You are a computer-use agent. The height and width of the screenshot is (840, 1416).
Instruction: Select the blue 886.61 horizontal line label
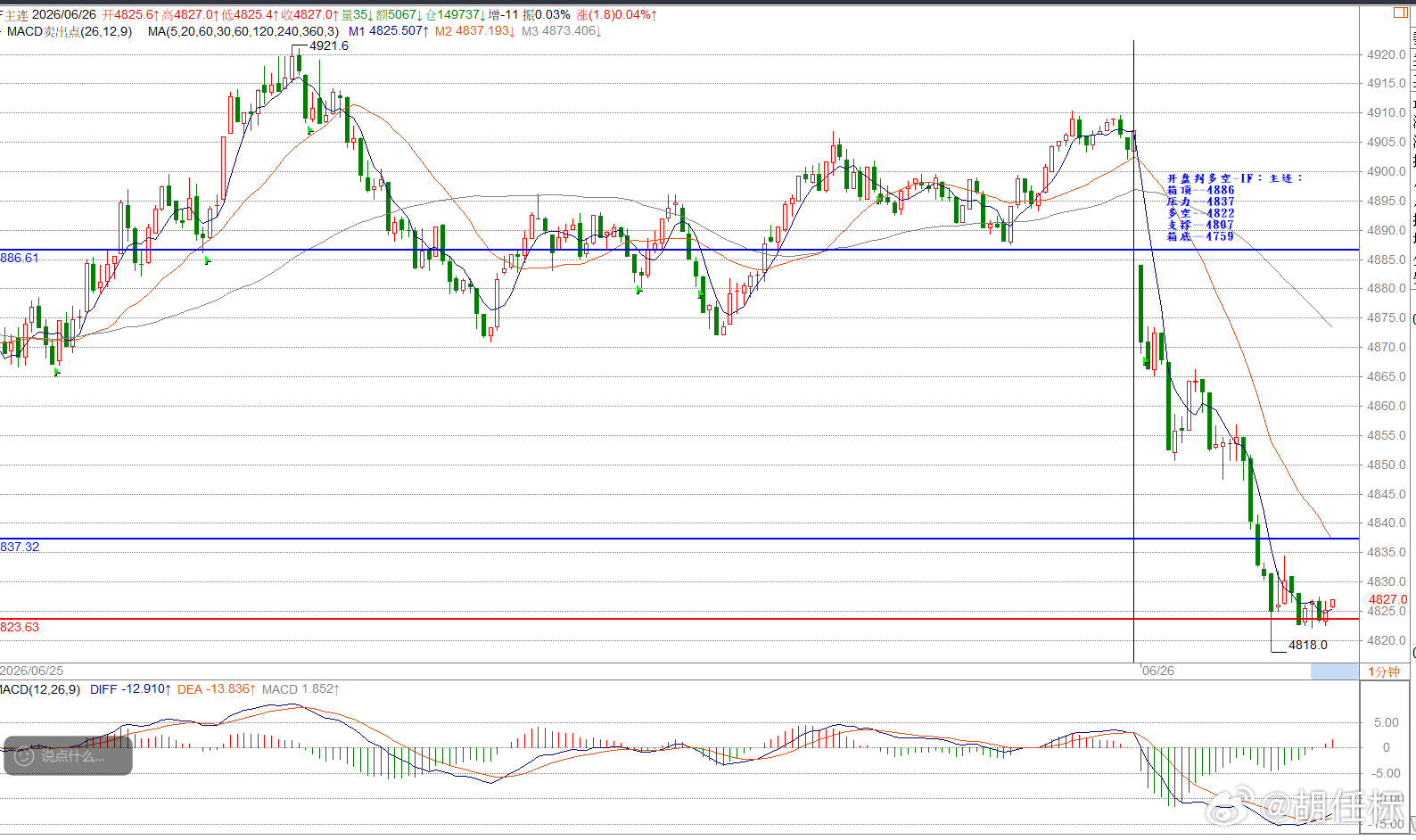click(20, 258)
